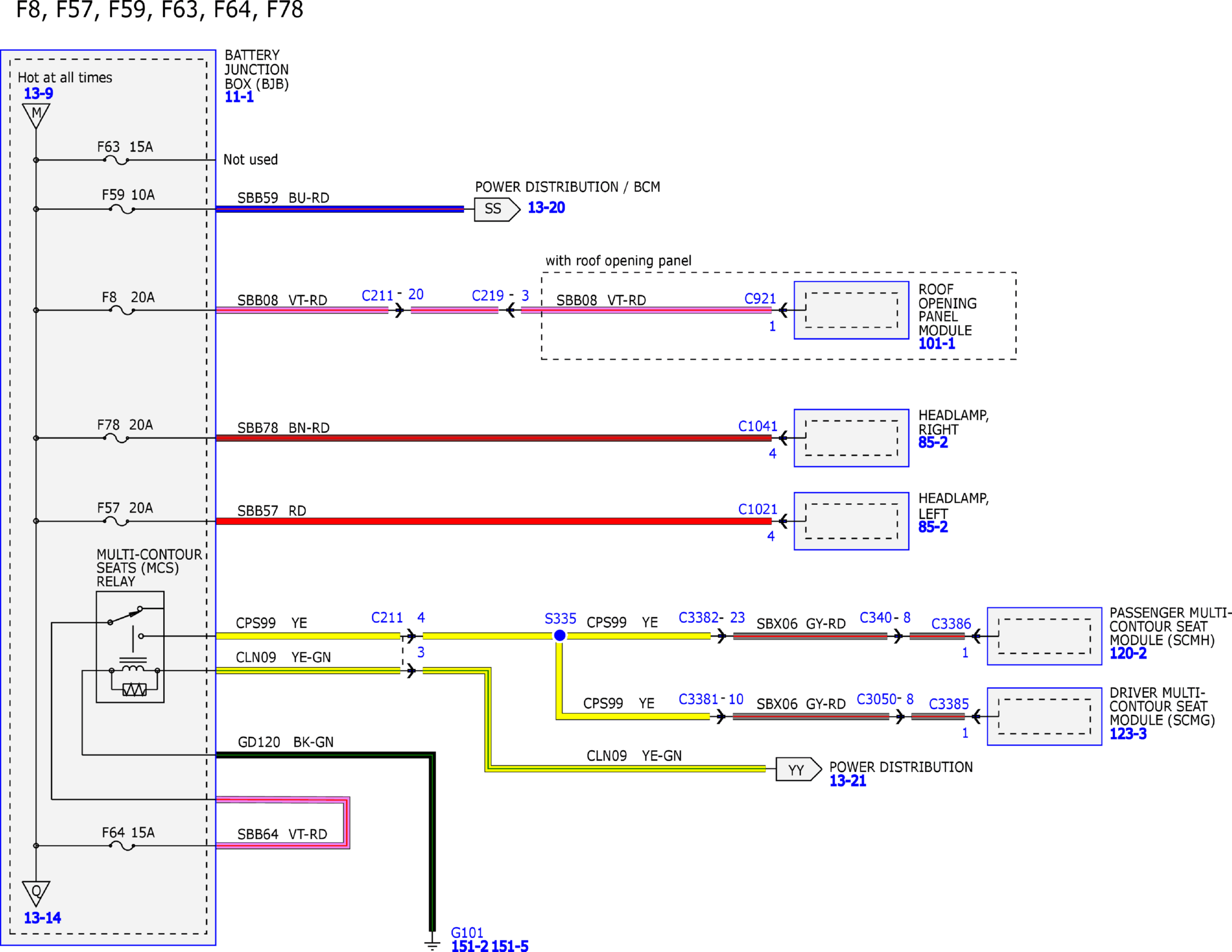1232x952 pixels.
Task: Click the M triangle connector symbol
Action: [x=36, y=115]
